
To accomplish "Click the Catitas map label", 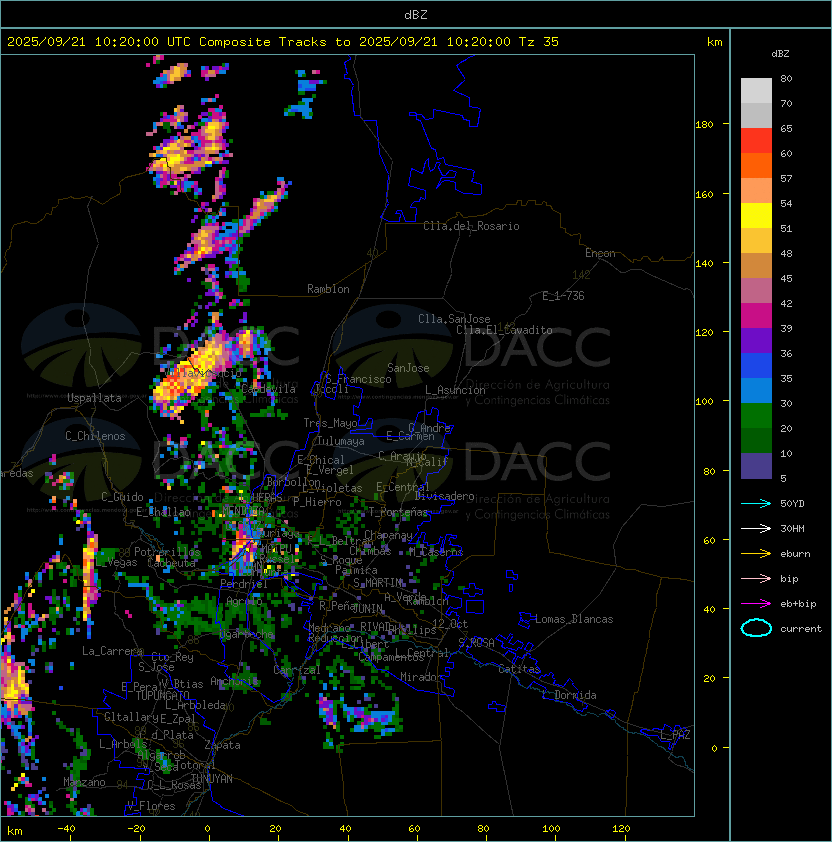I will [x=519, y=670].
